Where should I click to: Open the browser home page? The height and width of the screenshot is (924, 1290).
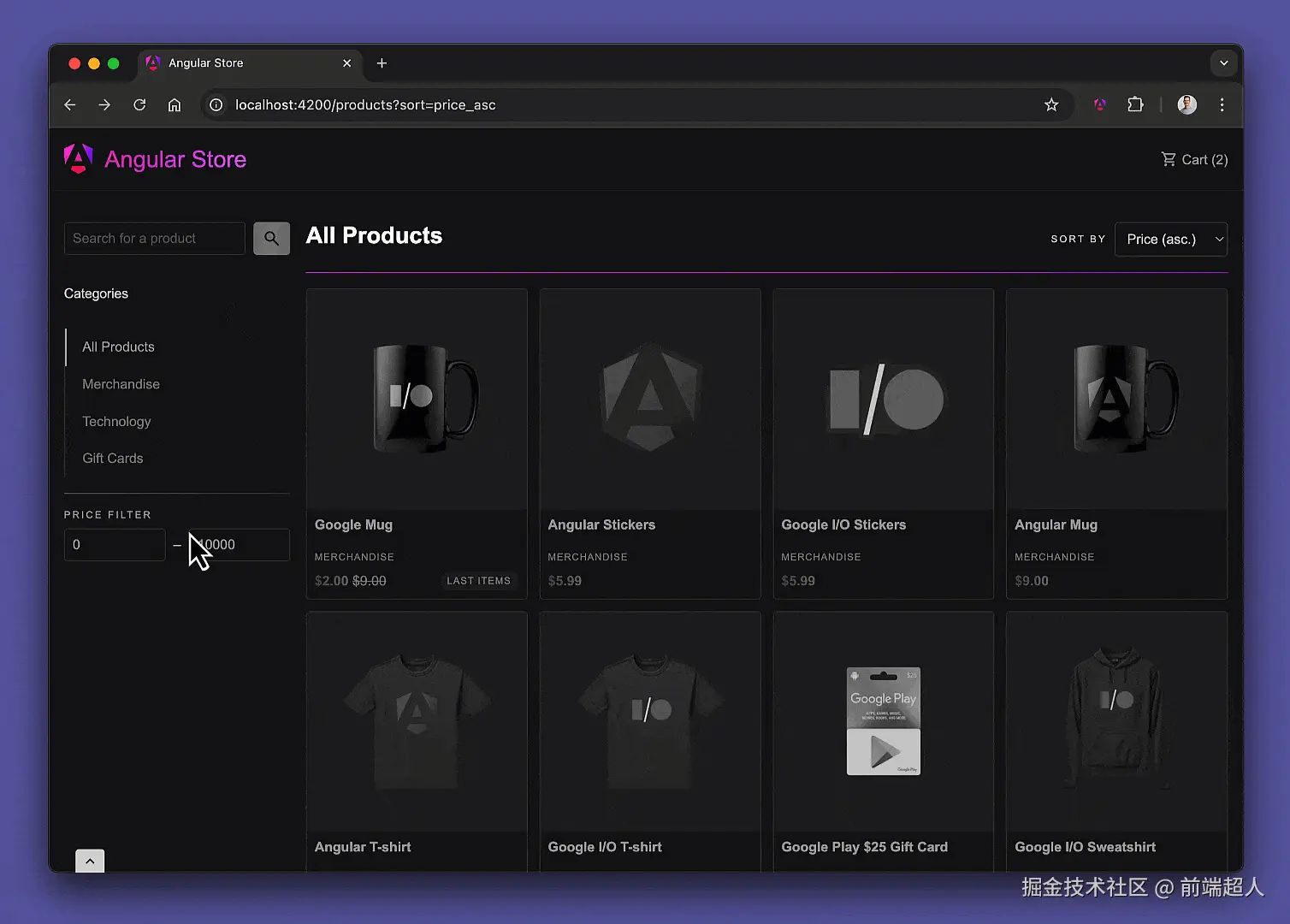point(175,105)
